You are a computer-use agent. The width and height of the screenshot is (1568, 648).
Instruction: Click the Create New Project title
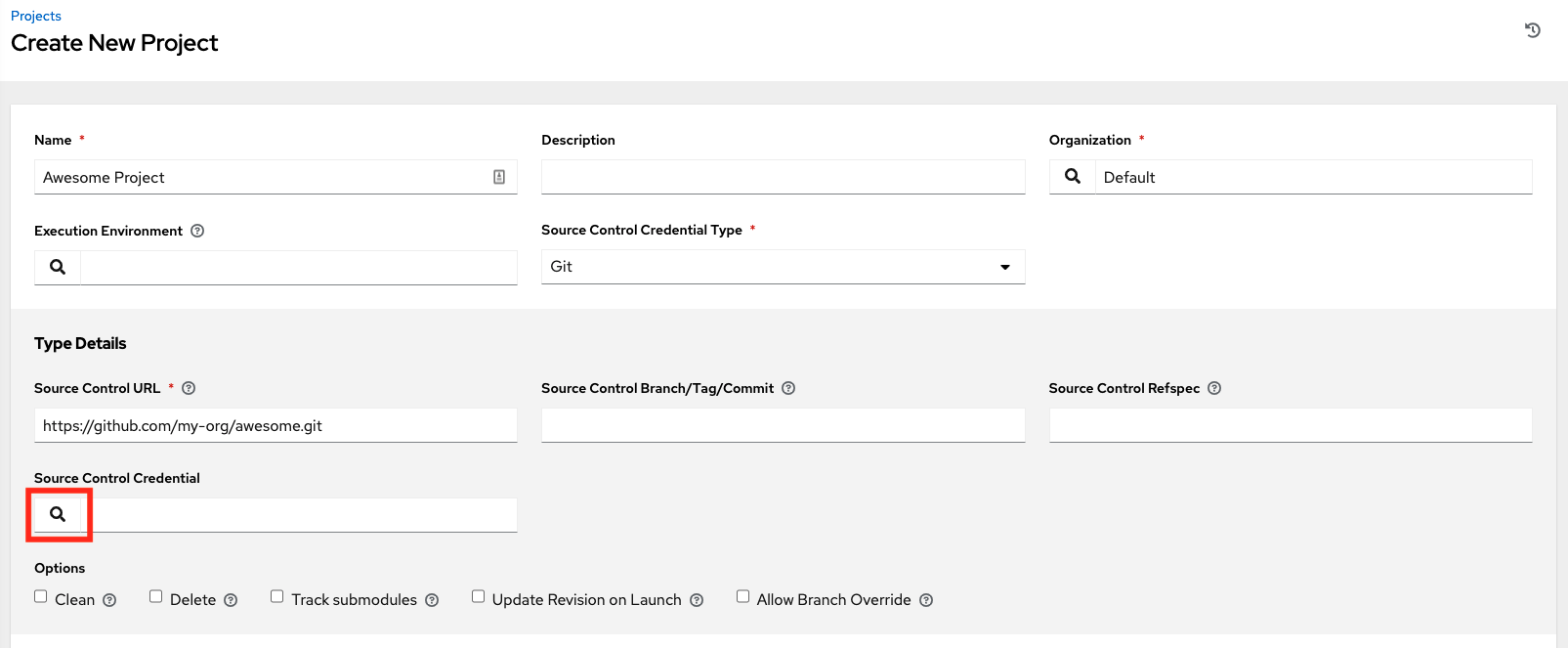click(x=114, y=43)
